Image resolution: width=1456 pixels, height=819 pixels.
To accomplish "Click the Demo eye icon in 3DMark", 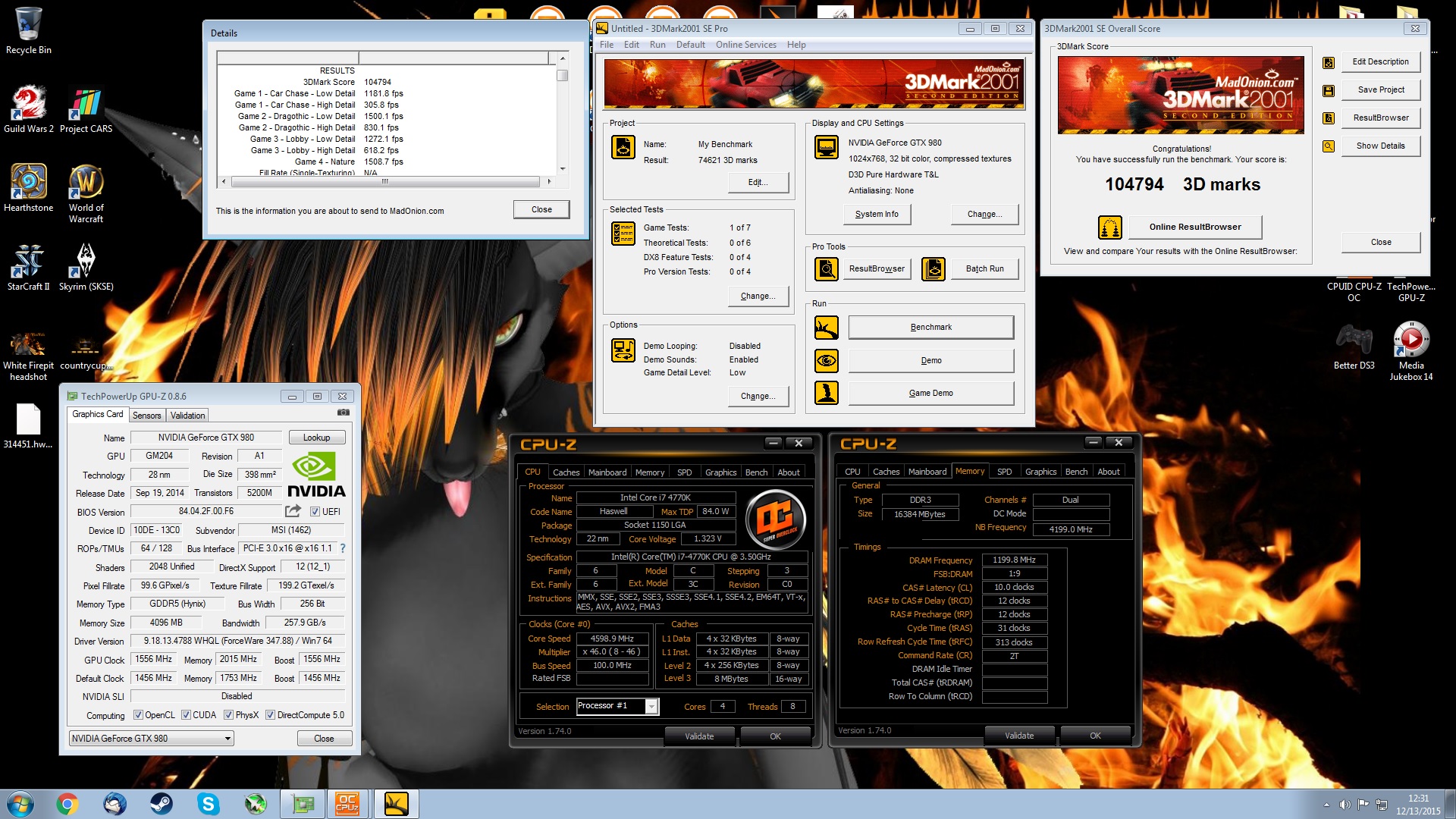I will 827,361.
